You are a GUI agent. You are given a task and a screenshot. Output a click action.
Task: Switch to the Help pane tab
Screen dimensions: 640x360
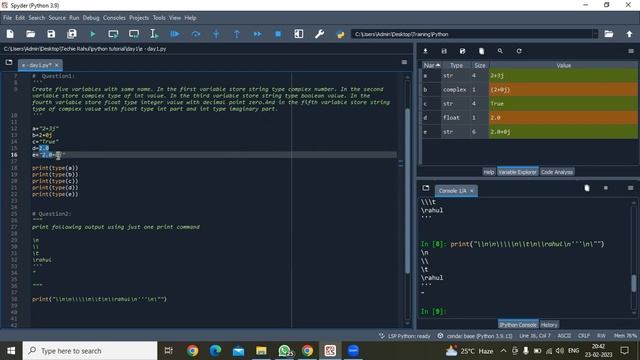[489, 172]
